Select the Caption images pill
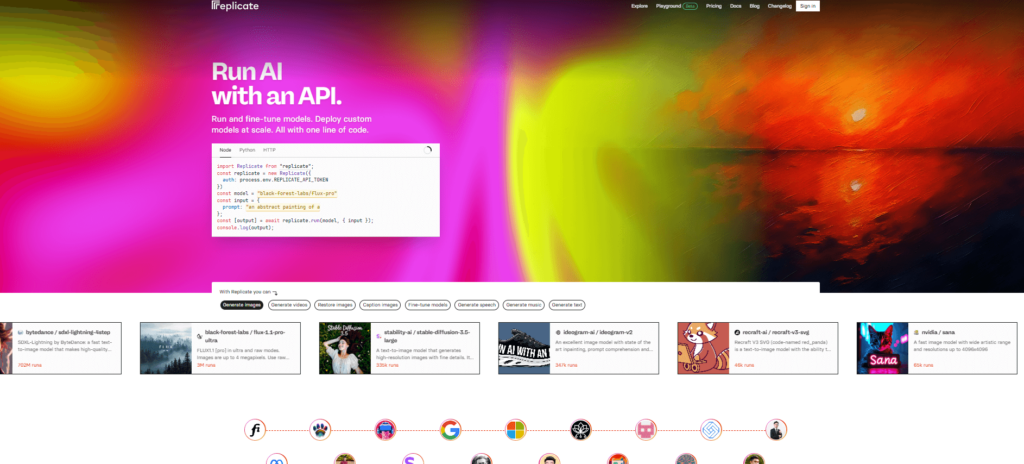Image resolution: width=1024 pixels, height=464 pixels. [x=380, y=305]
